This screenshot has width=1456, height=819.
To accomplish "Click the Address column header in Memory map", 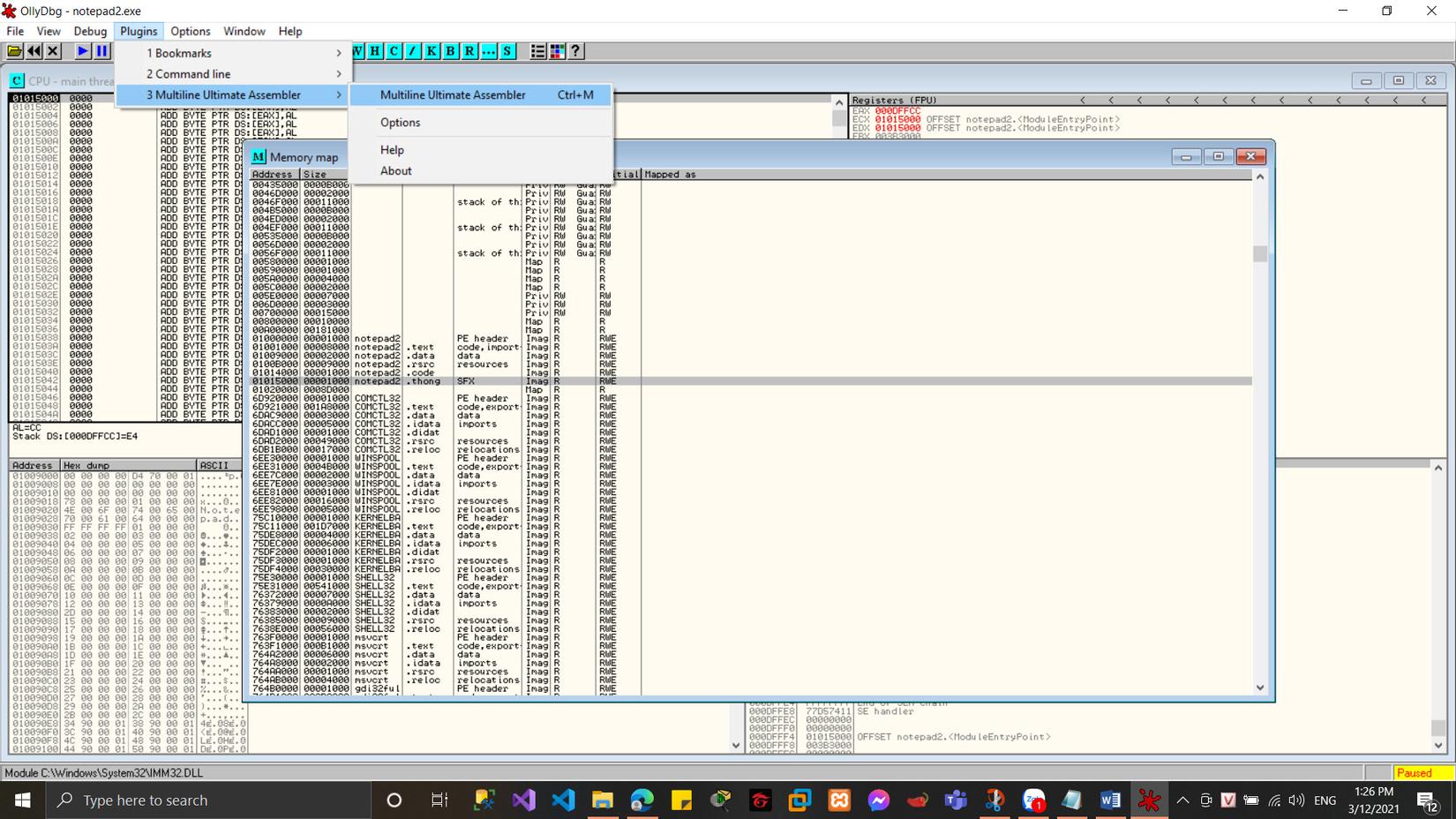I will point(274,175).
